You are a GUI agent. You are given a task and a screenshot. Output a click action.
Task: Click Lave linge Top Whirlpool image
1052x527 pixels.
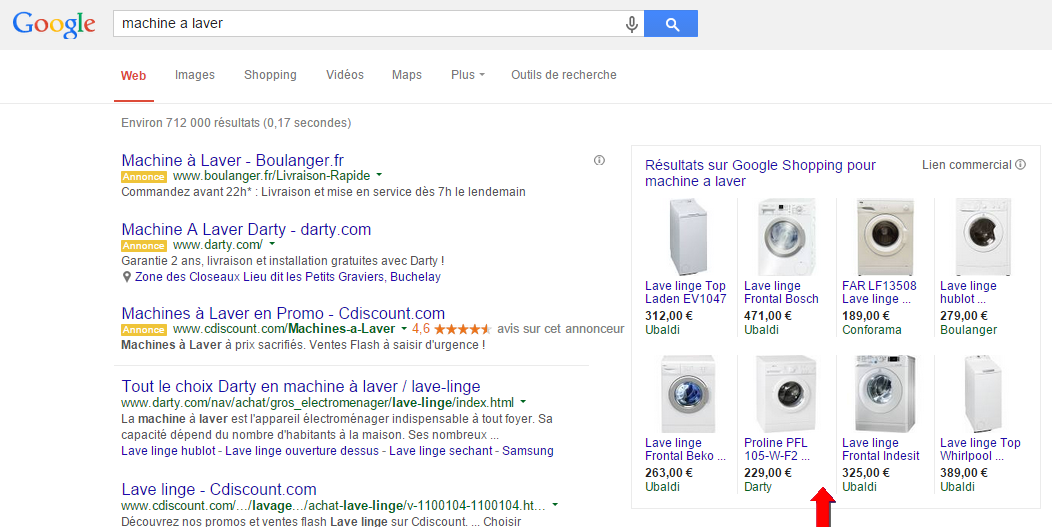click(x=983, y=394)
